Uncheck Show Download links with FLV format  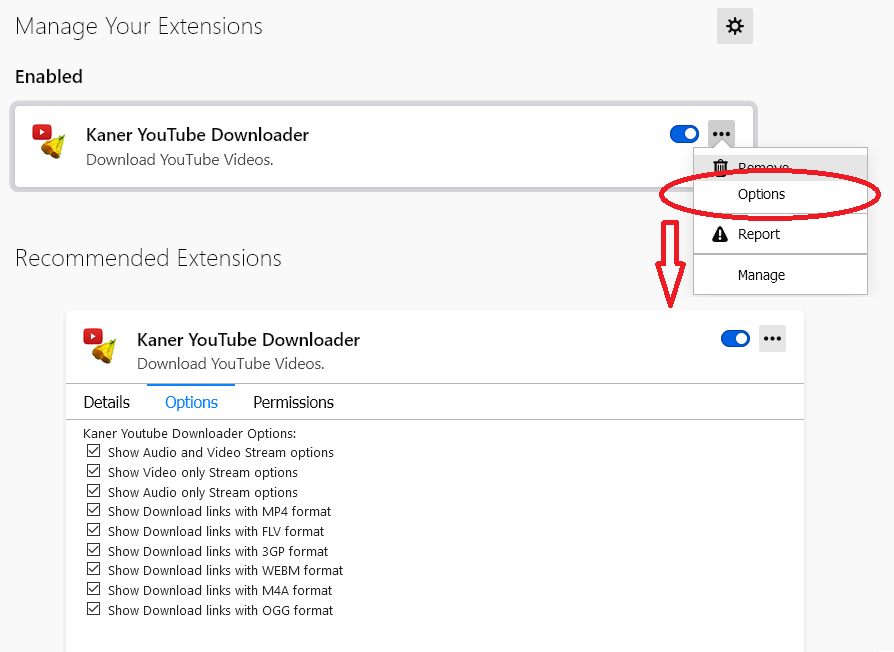[94, 530]
